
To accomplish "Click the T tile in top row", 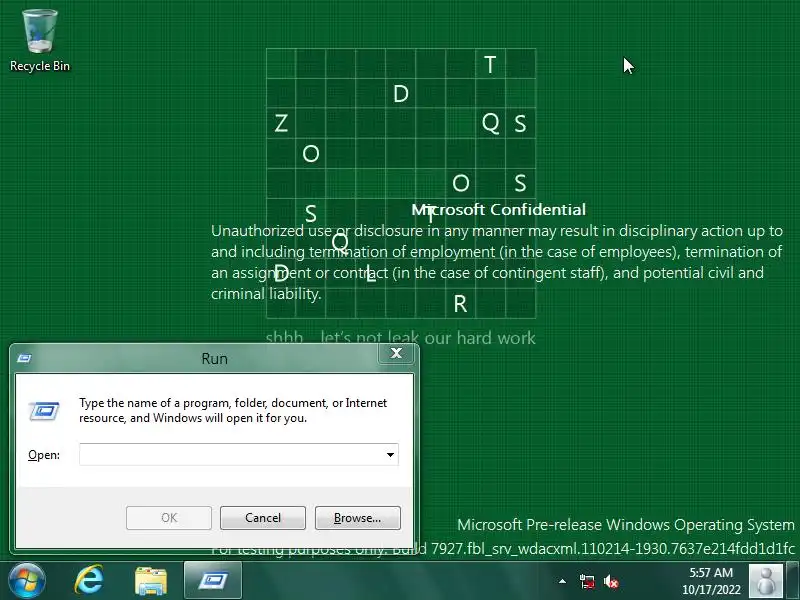I will pos(490,64).
